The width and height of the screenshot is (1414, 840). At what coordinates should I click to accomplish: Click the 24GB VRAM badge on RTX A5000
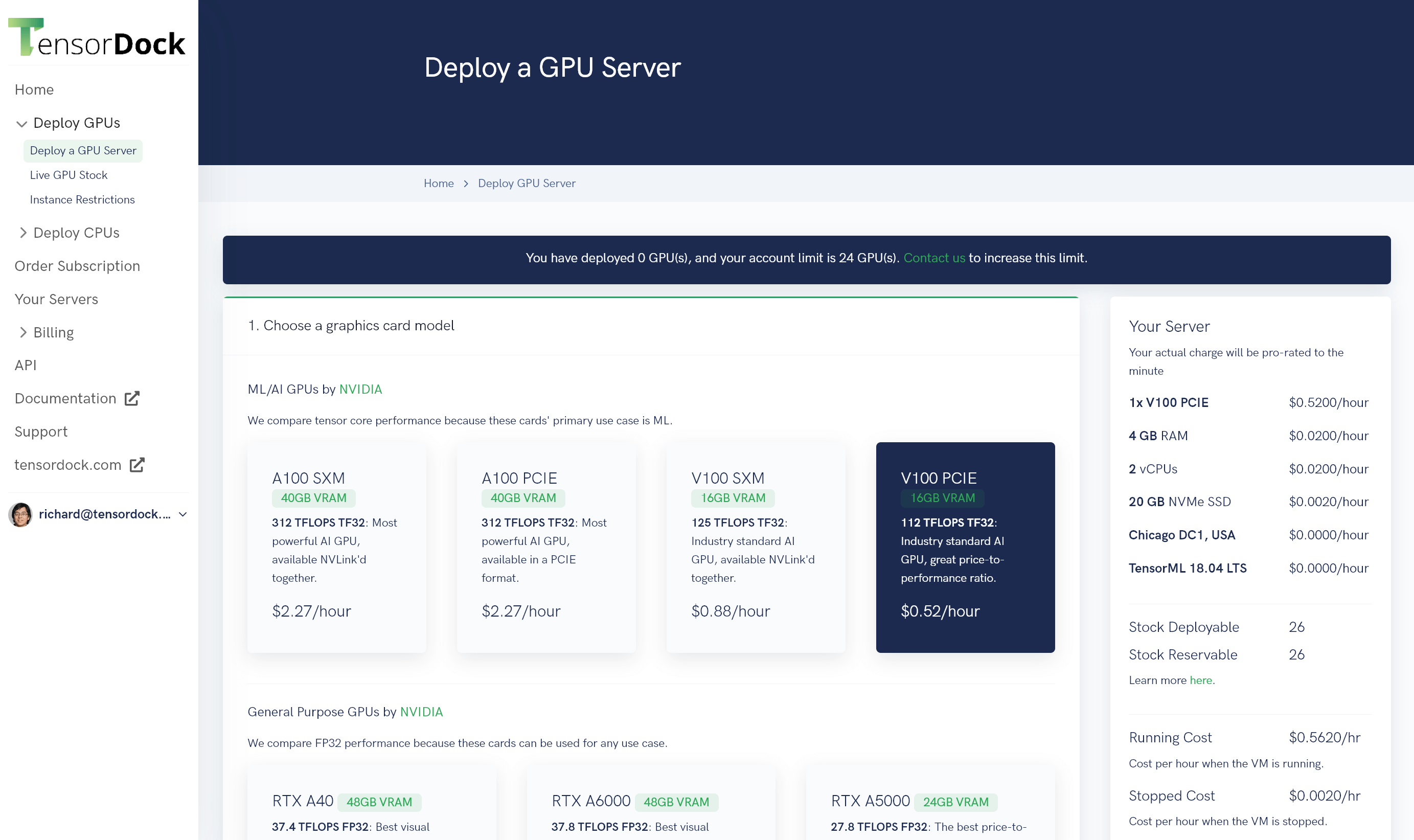(x=955, y=802)
